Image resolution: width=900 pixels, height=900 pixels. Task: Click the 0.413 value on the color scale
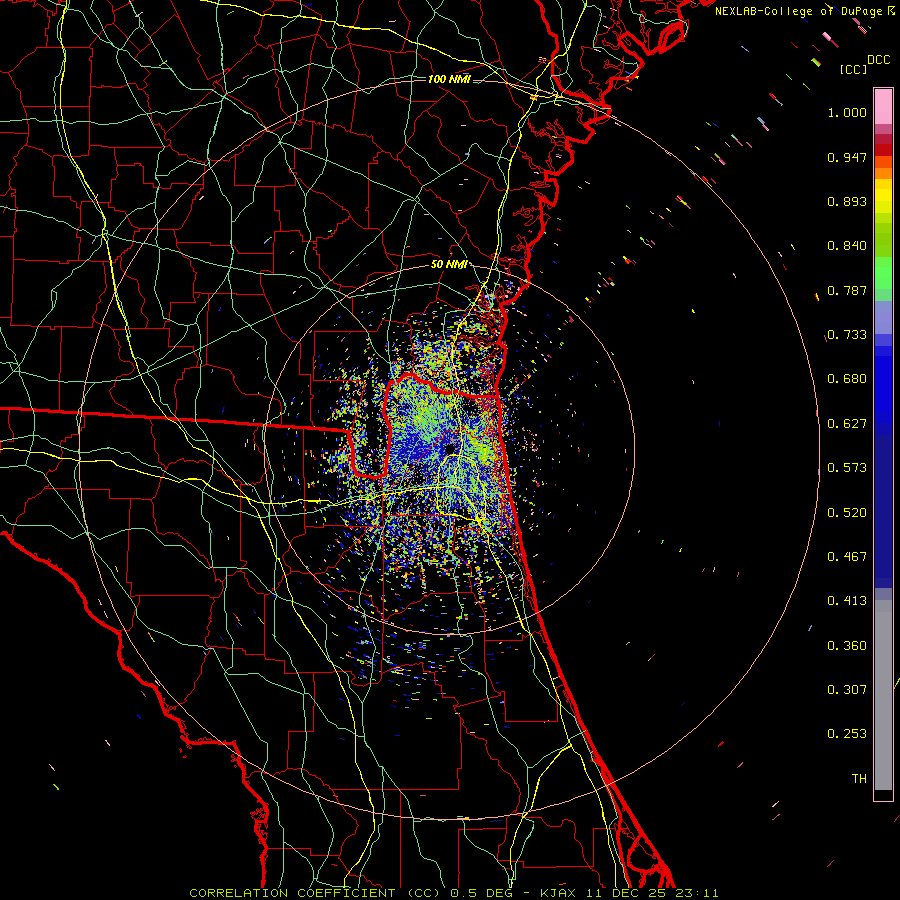click(x=847, y=601)
